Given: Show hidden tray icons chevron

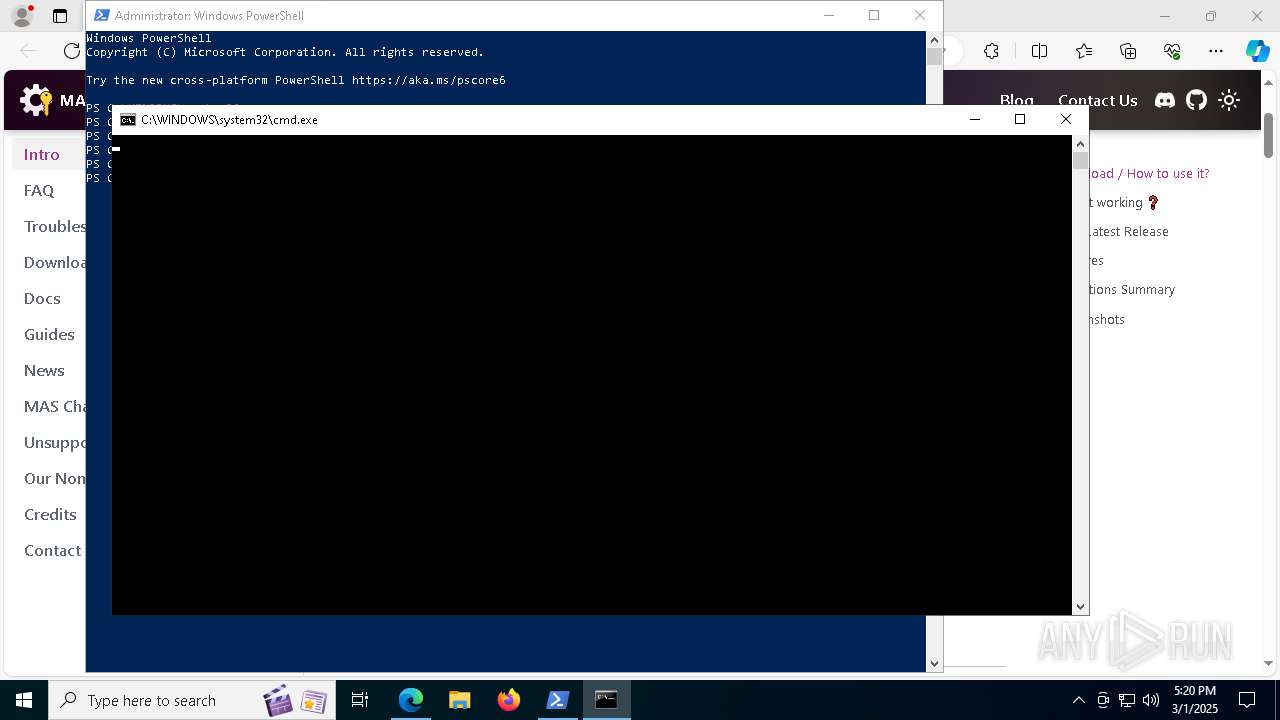Looking at the screenshot, I should click(x=1078, y=700).
